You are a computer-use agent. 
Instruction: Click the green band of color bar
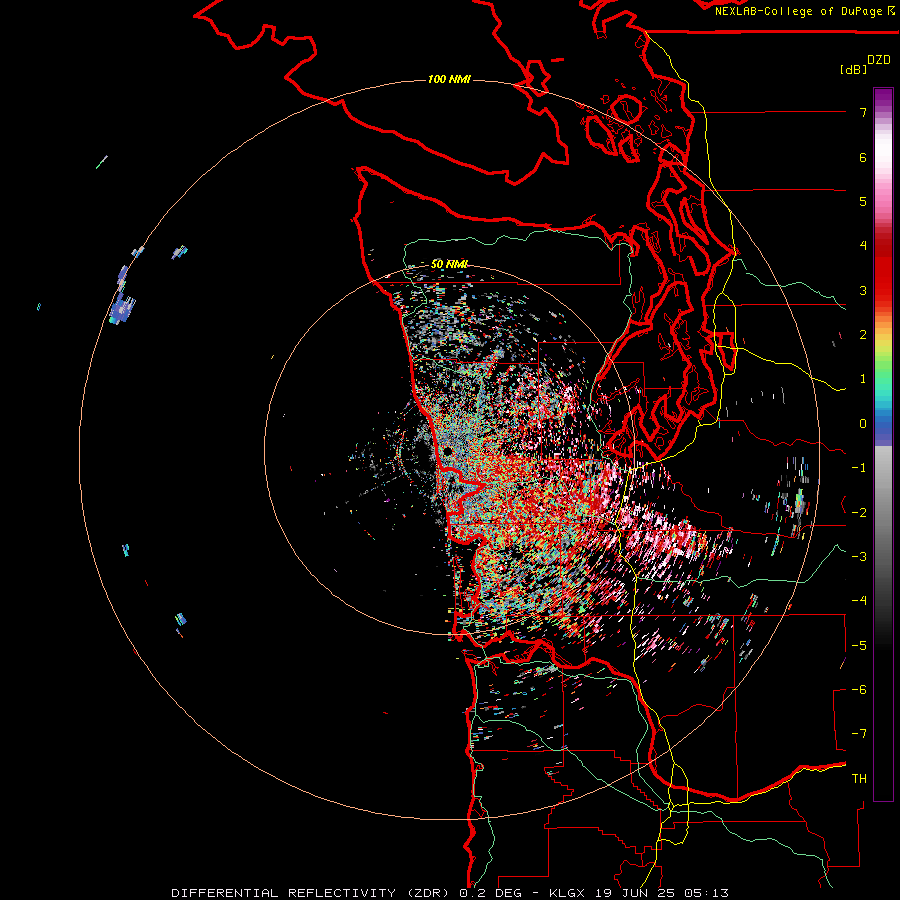tap(883, 367)
